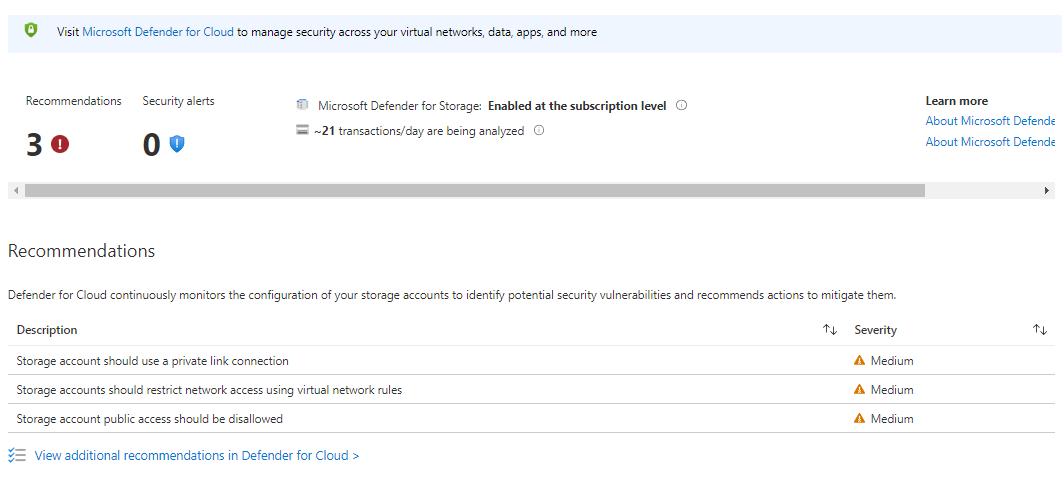Image resolution: width=1062 pixels, height=487 pixels.
Task: Click info icon next to subscription level status
Action: pos(681,105)
